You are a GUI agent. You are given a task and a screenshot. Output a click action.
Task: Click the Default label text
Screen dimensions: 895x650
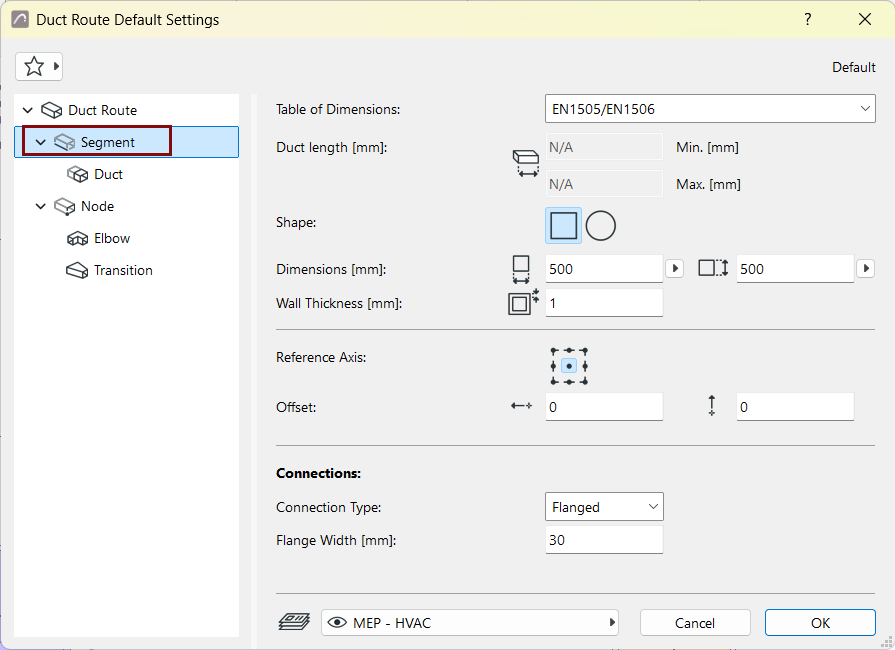pyautogui.click(x=853, y=67)
